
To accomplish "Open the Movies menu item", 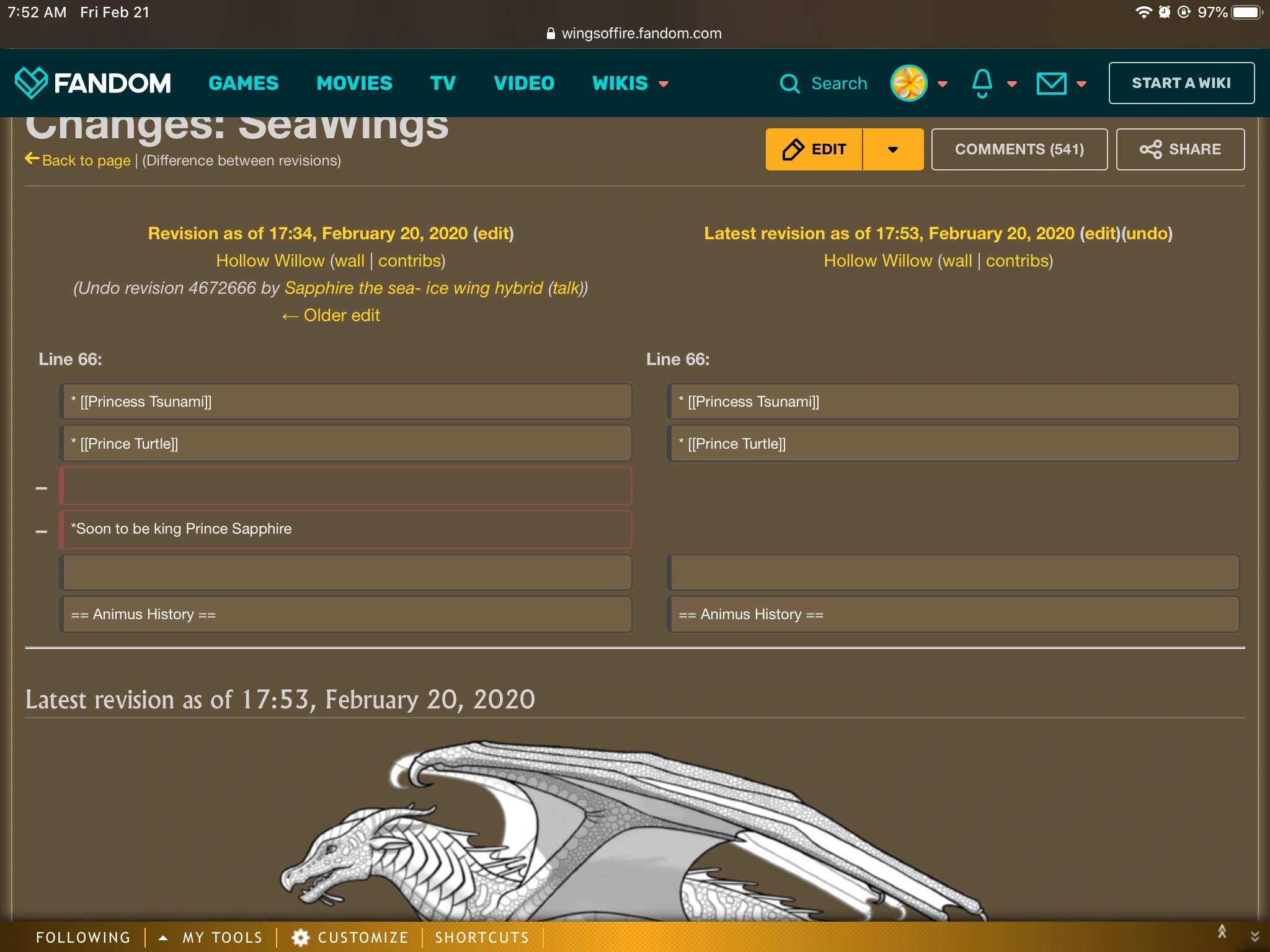I will pos(354,83).
